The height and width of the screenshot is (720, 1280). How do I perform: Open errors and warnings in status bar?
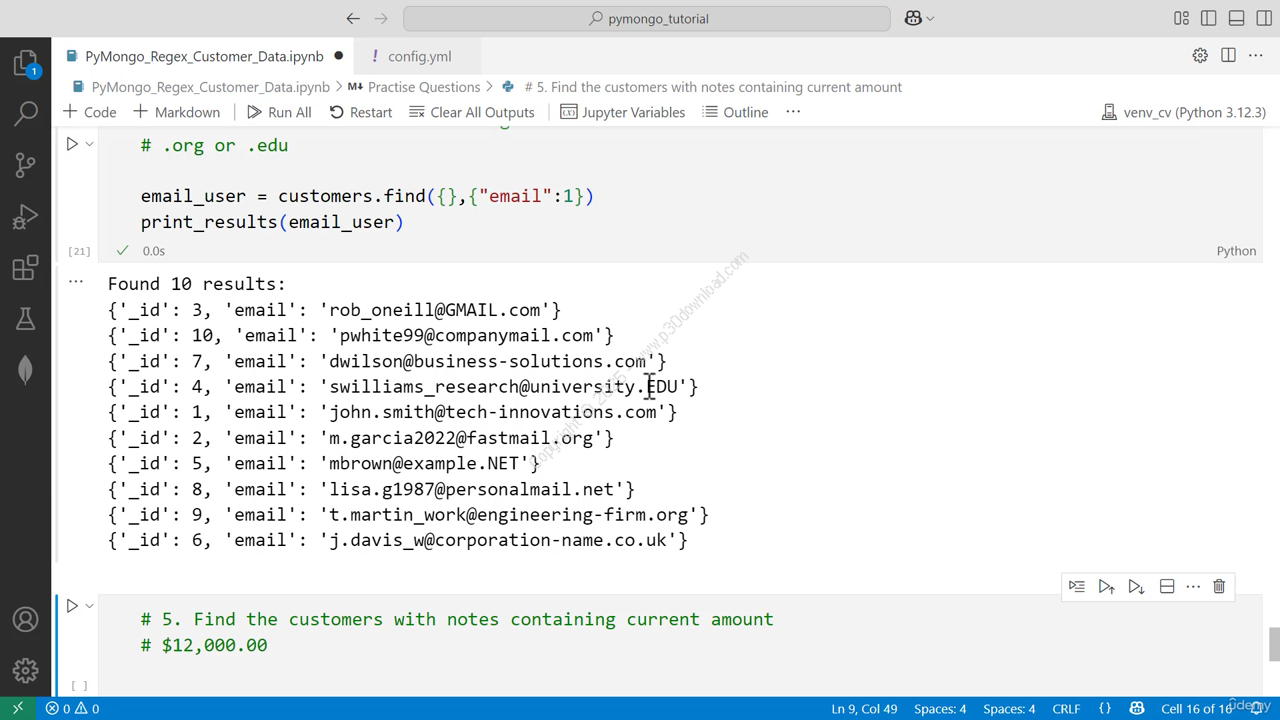point(72,708)
